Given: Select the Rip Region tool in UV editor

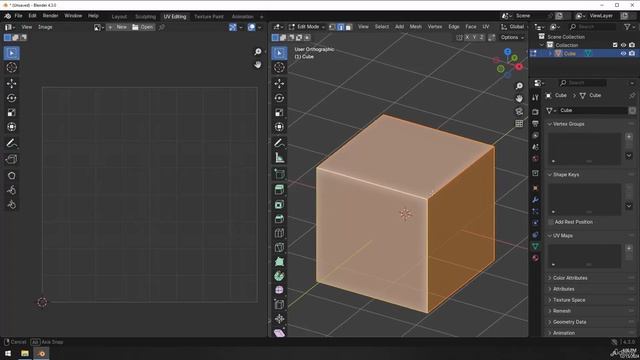Looking at the screenshot, I should [11, 160].
